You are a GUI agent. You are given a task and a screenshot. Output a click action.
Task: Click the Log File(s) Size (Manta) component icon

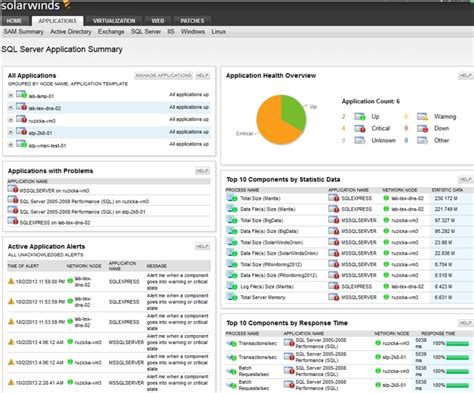232,286
